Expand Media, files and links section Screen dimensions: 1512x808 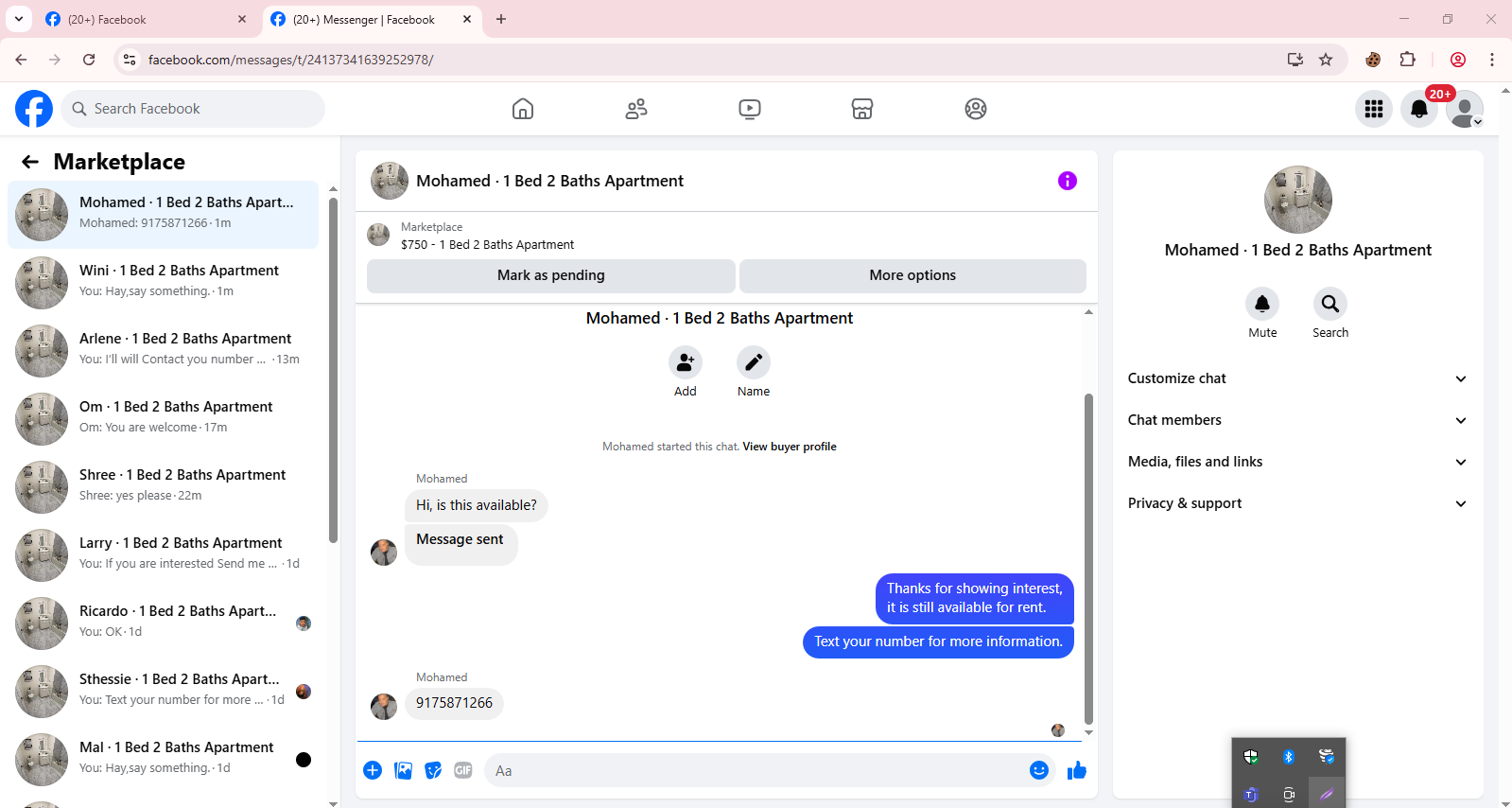(1297, 462)
